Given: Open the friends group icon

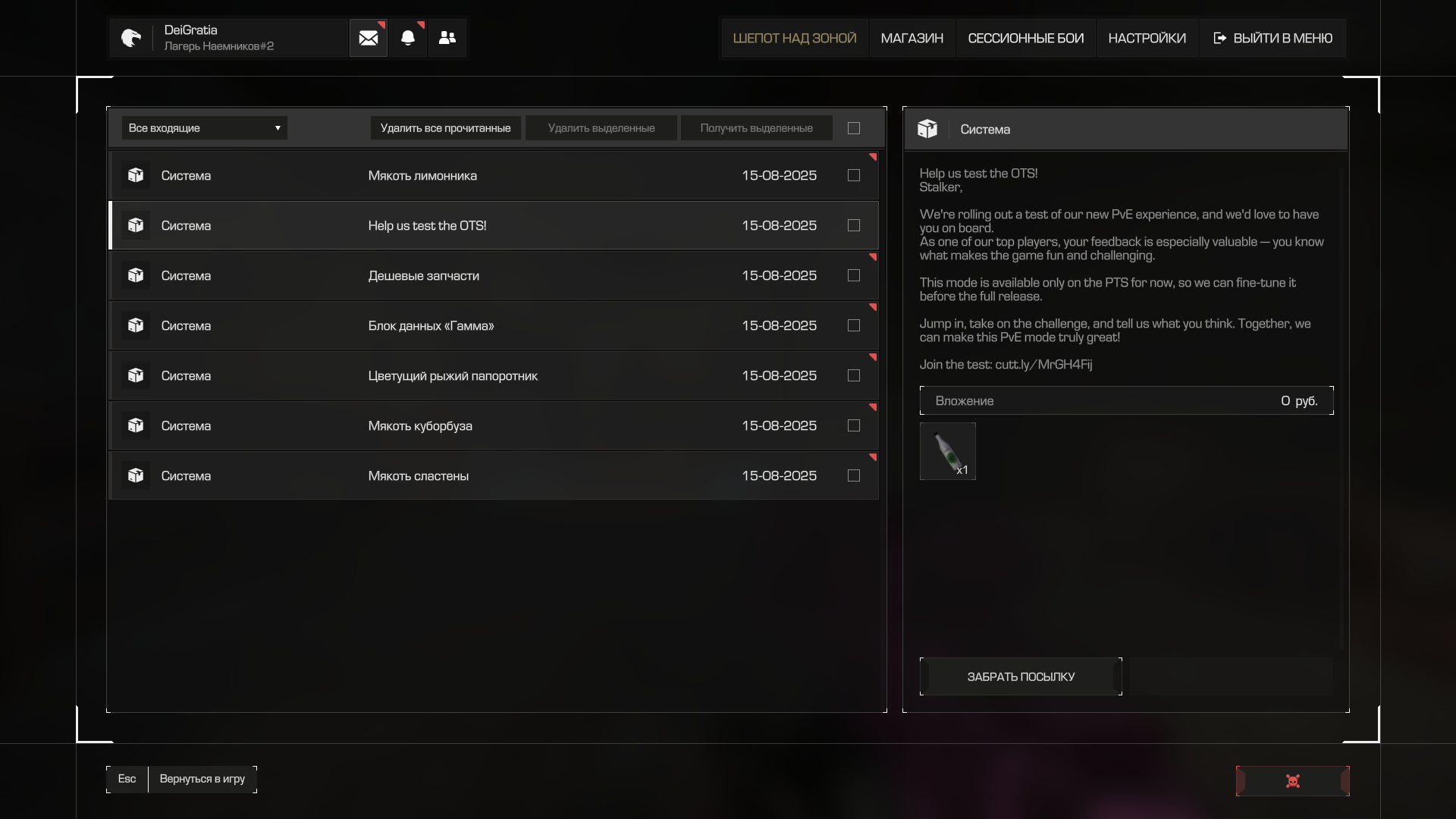Looking at the screenshot, I should coord(447,38).
